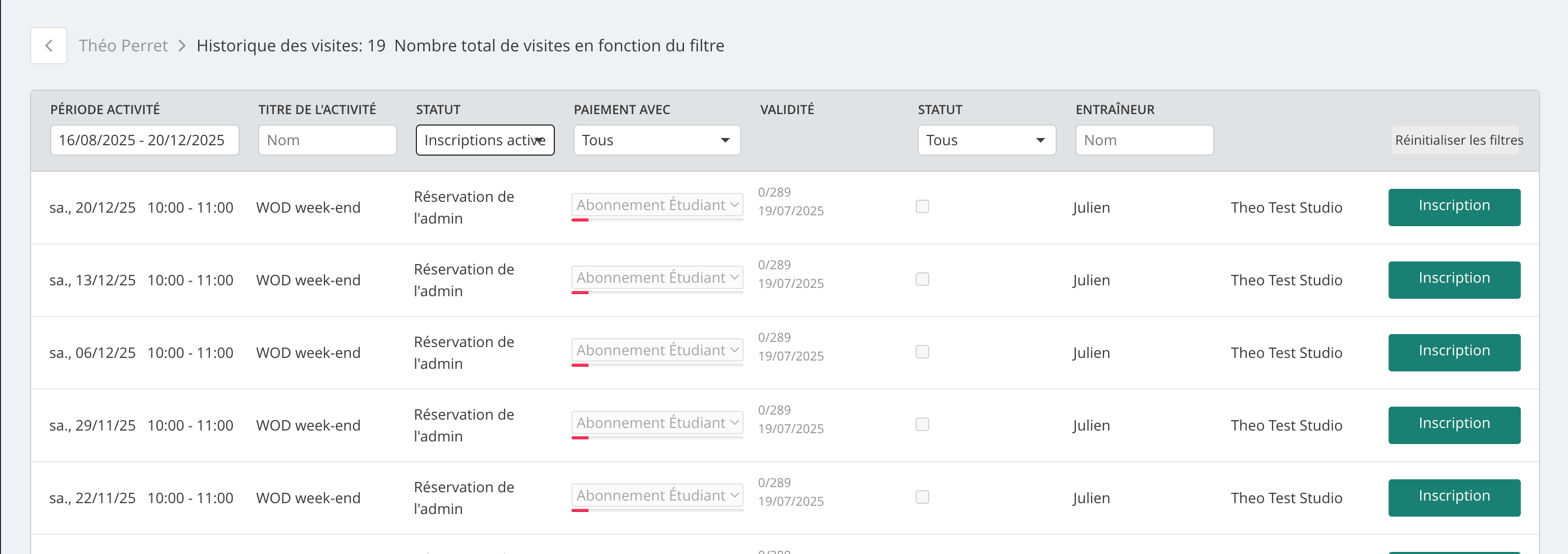Image resolution: width=1568 pixels, height=554 pixels.
Task: Click the '0/289' validity in the 20/12/25 row
Action: coord(774,192)
